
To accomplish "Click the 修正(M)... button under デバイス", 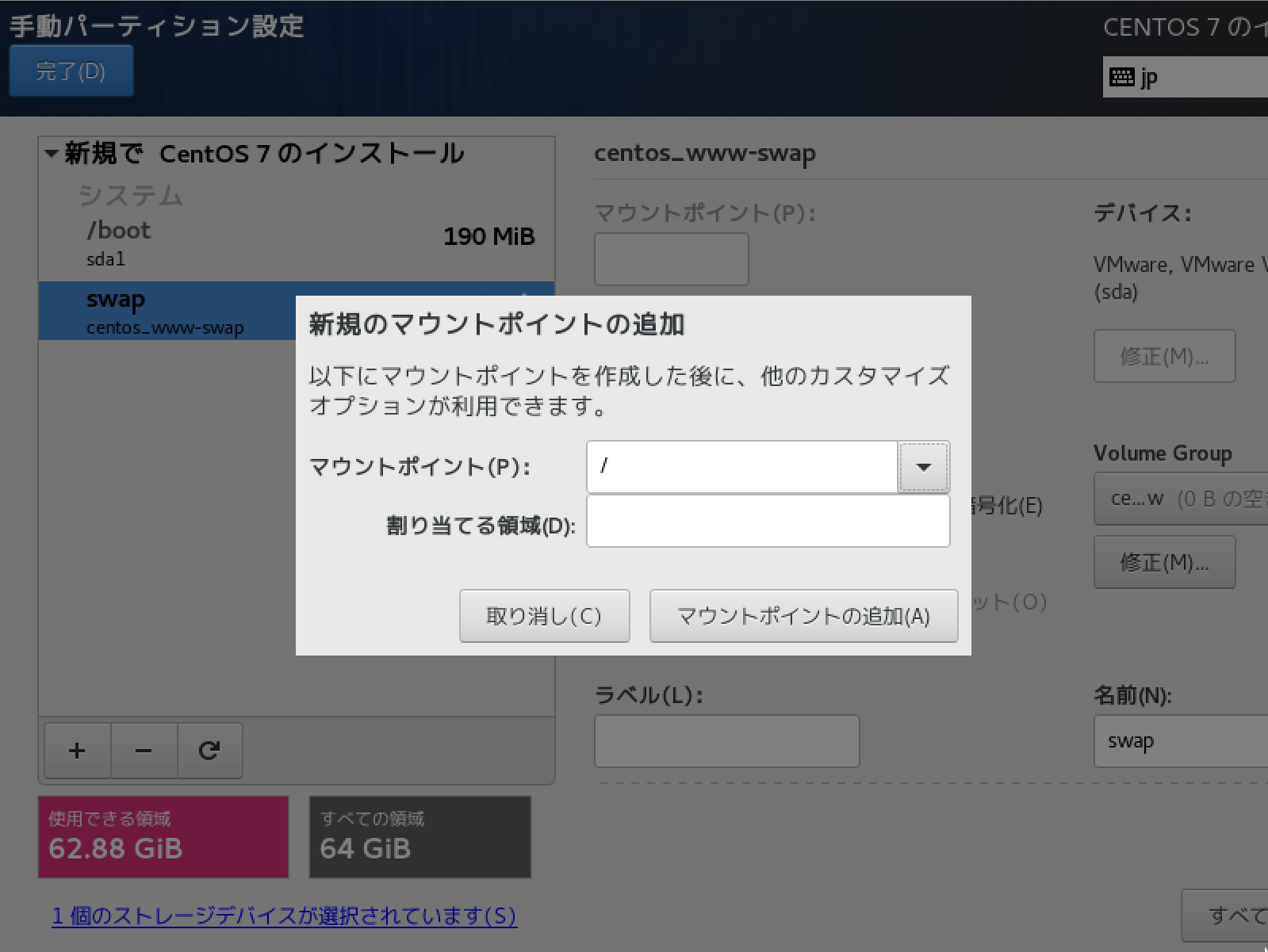I will click(1164, 356).
